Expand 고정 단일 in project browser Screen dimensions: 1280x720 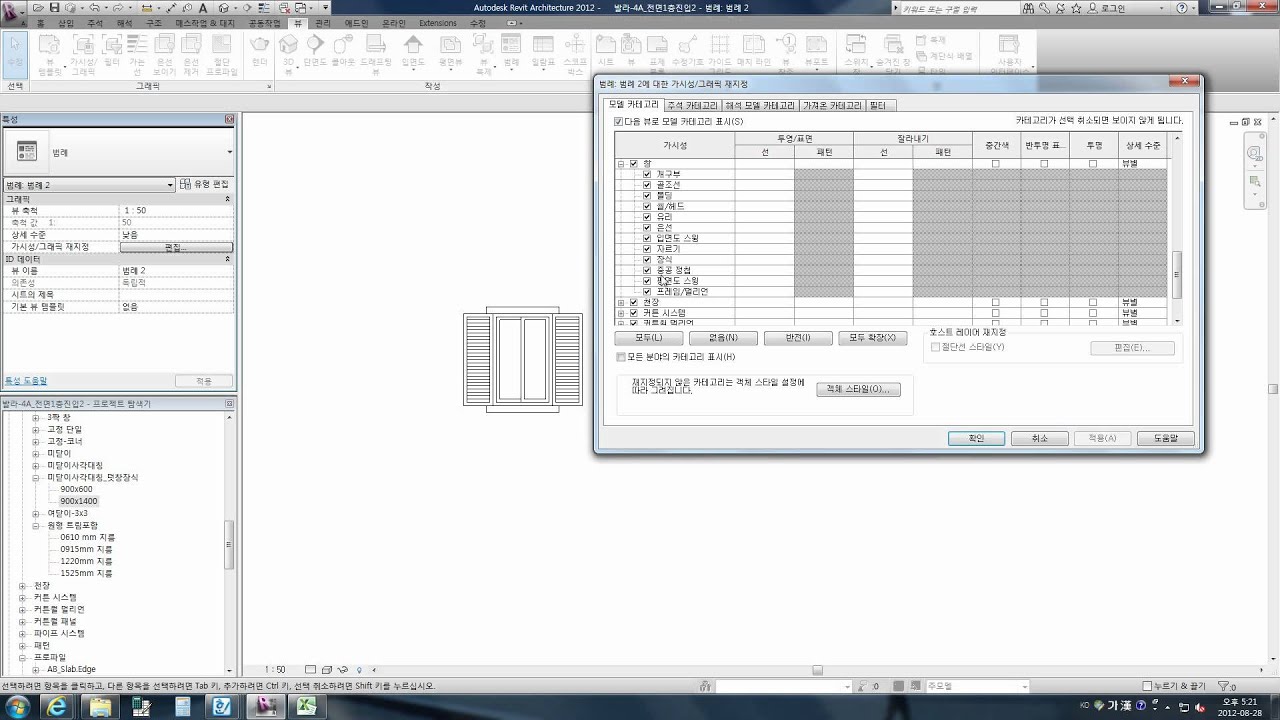point(36,429)
